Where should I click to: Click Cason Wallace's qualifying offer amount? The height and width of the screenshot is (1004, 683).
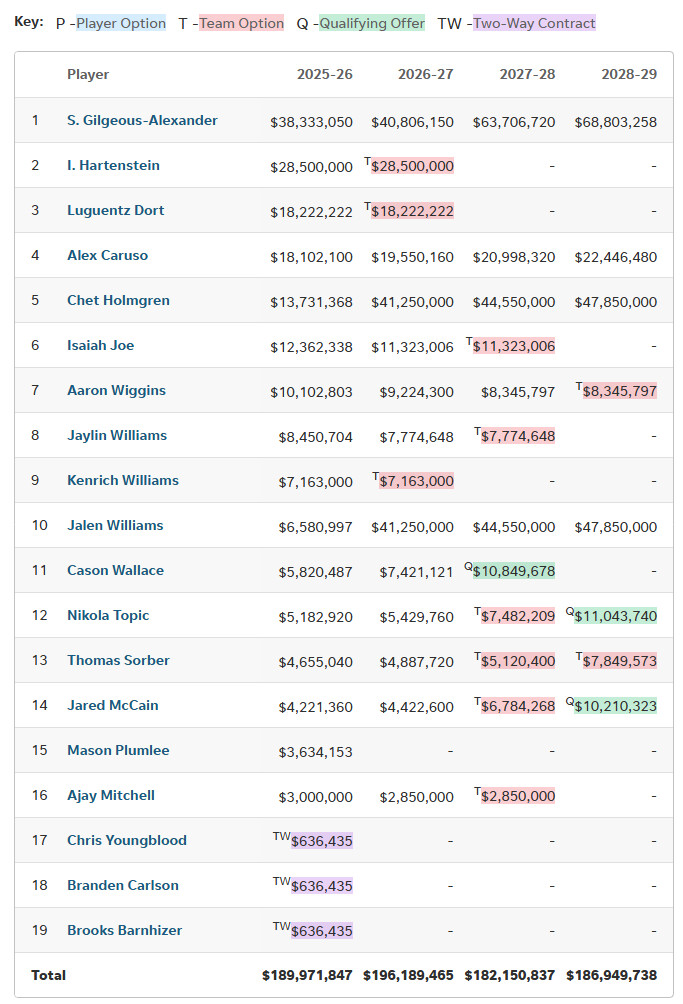(x=513, y=571)
